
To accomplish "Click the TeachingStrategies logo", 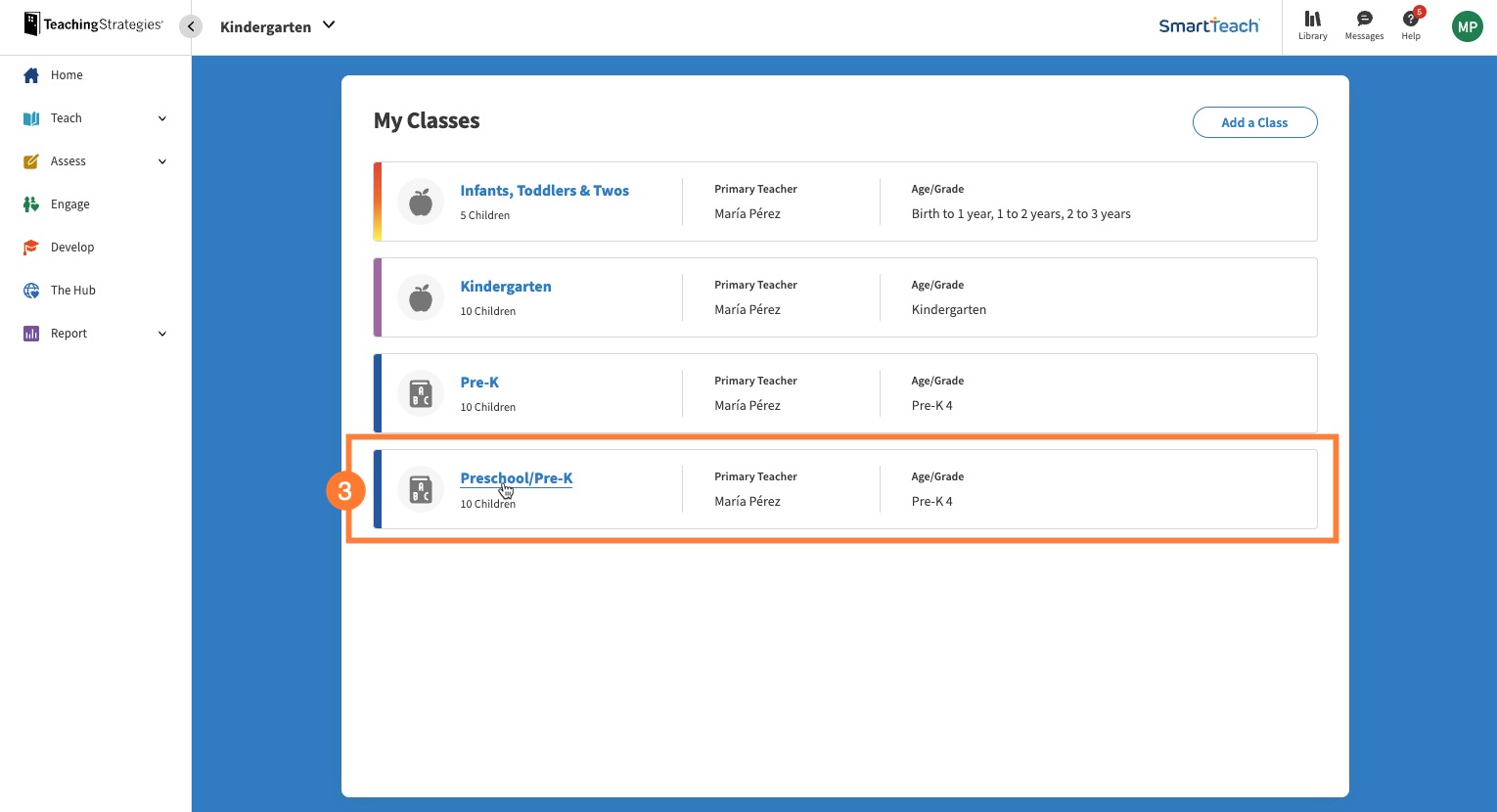I will pos(93,23).
